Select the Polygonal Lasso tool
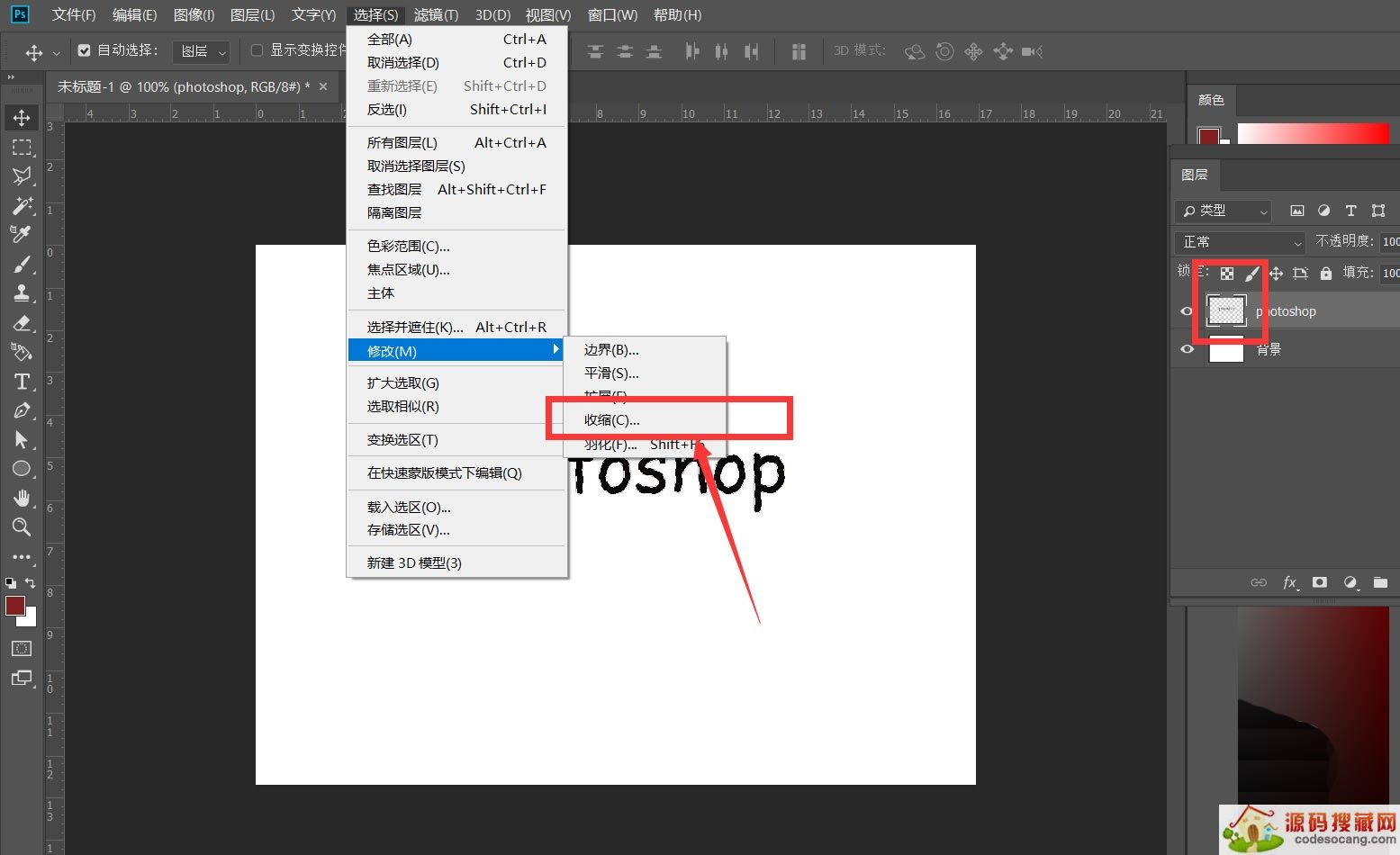The image size is (1400, 855). 22,176
